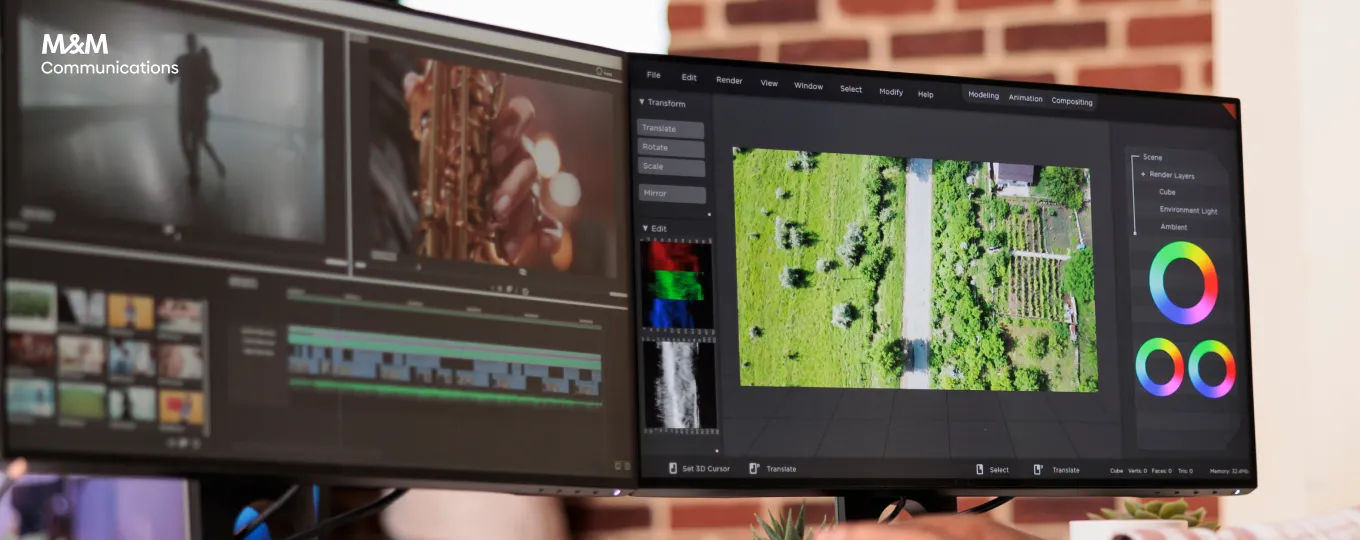
Task: Open the Modify menu
Action: point(891,92)
